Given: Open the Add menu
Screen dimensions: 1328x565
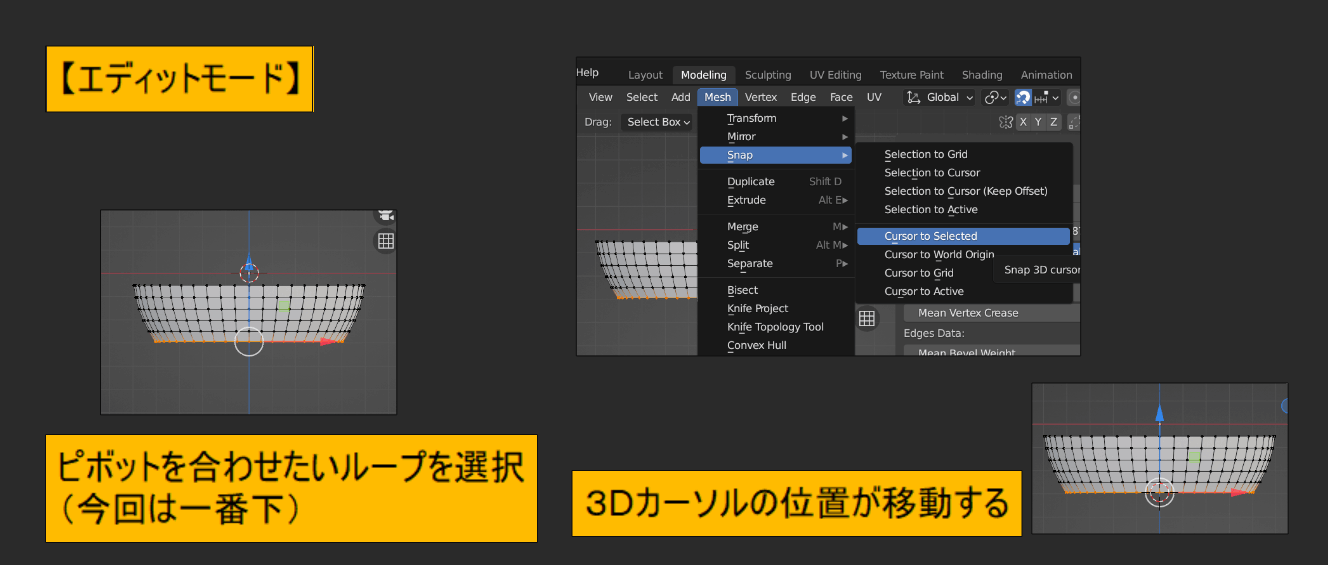Looking at the screenshot, I should 681,97.
